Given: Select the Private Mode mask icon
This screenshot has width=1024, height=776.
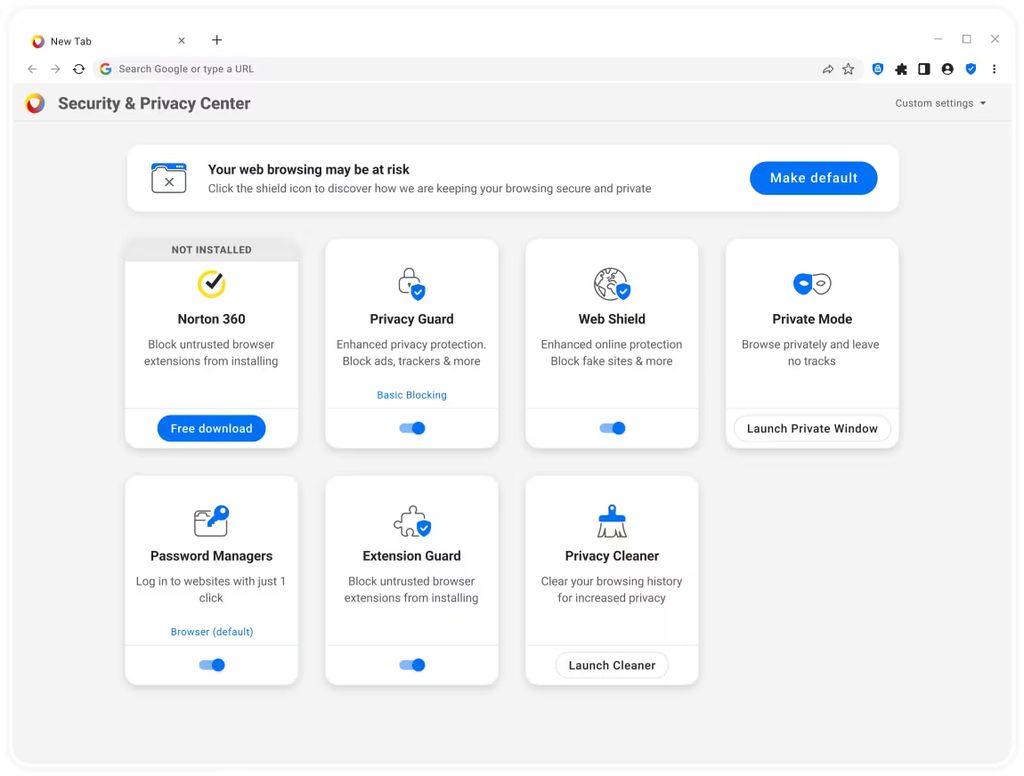Looking at the screenshot, I should (x=811, y=283).
